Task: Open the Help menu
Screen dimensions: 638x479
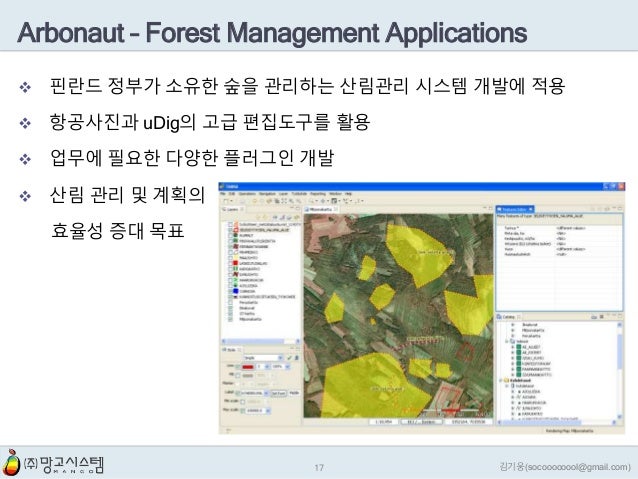Action: 348,194
